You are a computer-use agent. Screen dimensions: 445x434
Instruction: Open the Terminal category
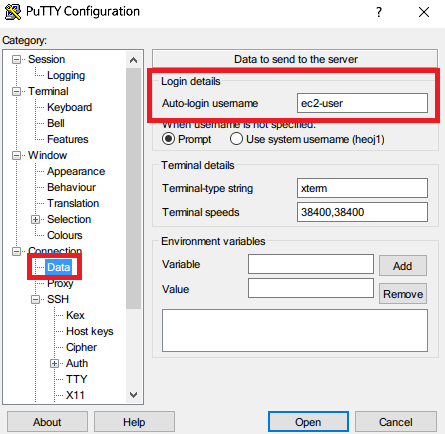point(48,91)
